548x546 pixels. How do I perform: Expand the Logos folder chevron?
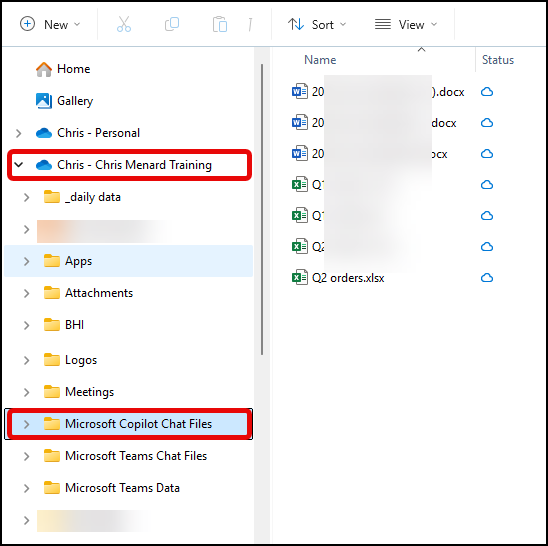click(x=27, y=360)
